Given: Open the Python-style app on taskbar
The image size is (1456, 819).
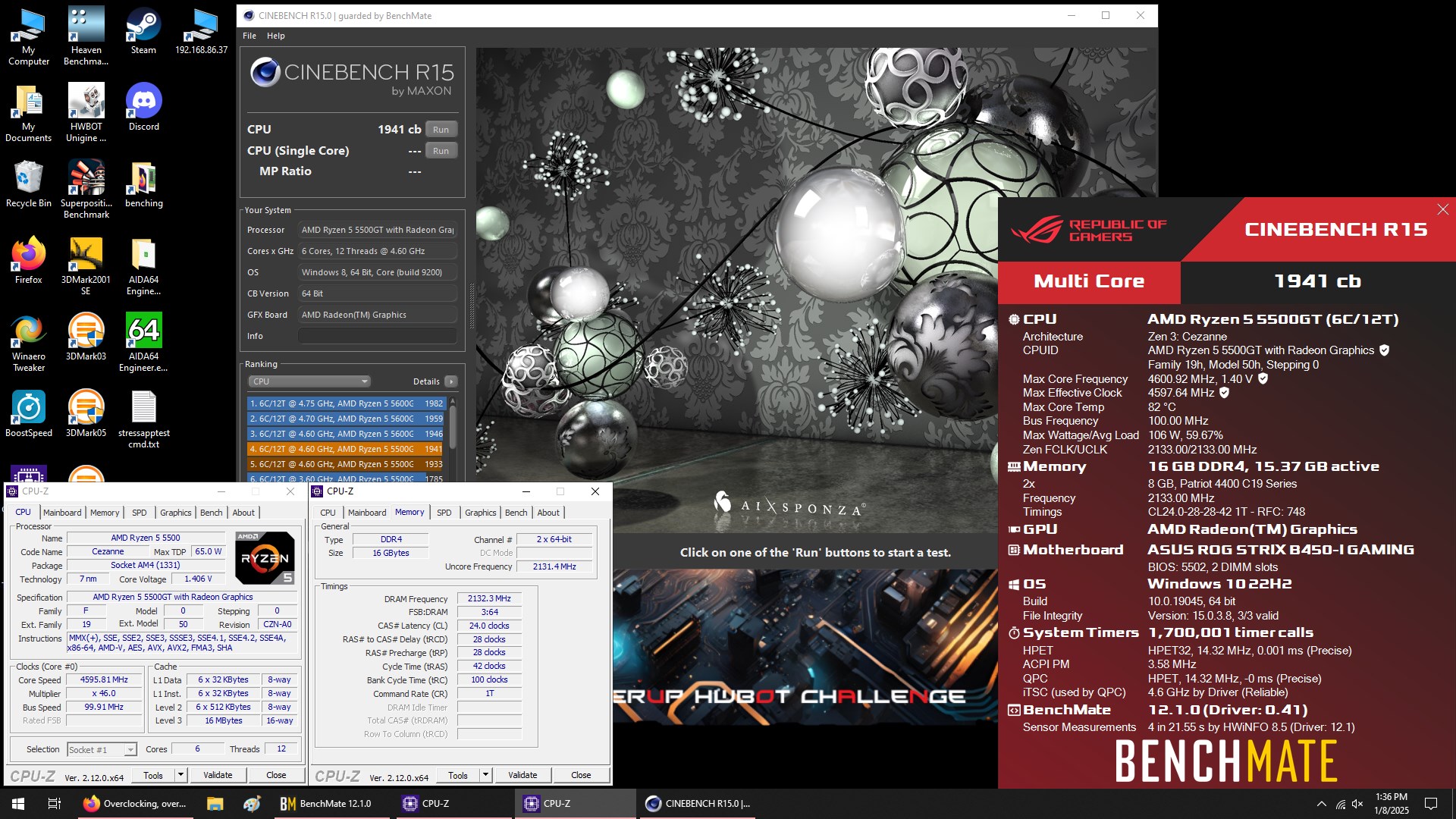Looking at the screenshot, I should click(x=251, y=803).
